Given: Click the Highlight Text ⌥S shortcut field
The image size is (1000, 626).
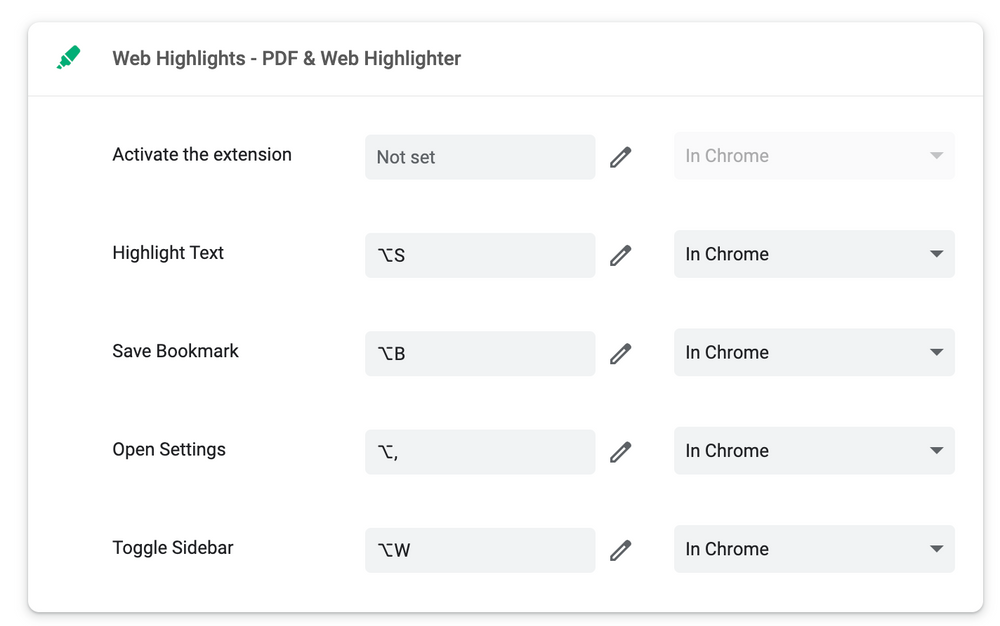Looking at the screenshot, I should pos(480,255).
